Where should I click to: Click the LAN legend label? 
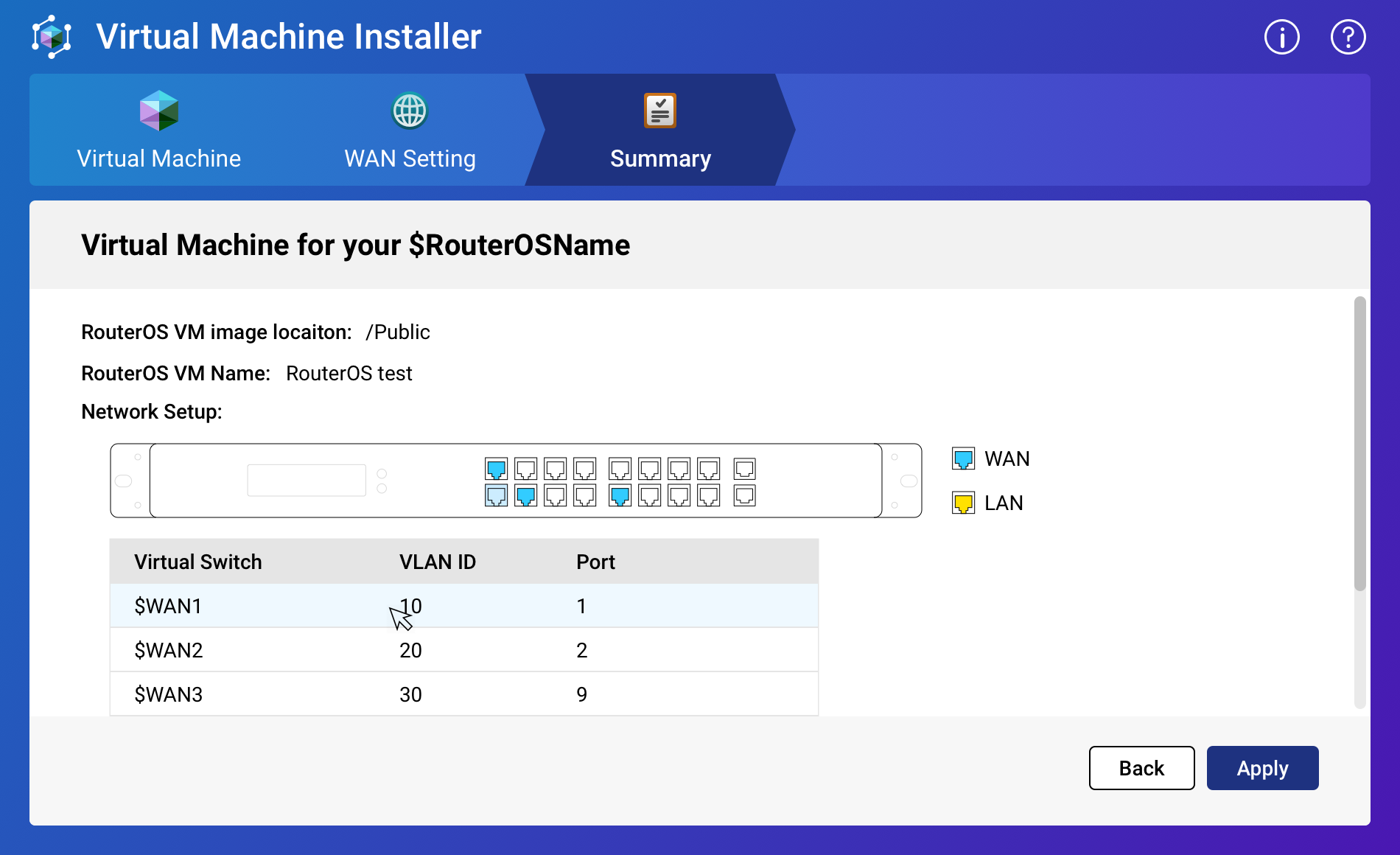[1004, 503]
